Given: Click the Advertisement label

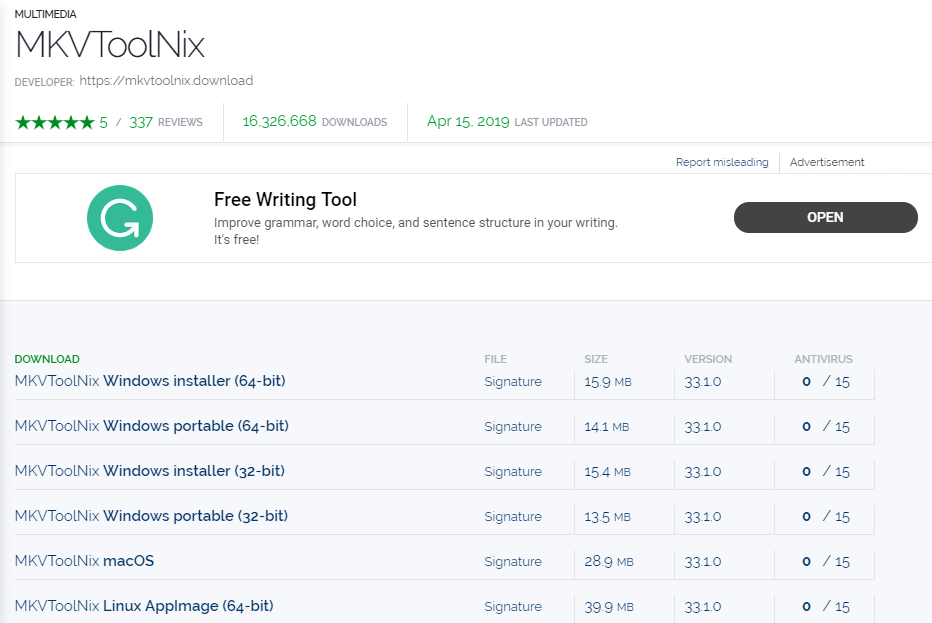Looking at the screenshot, I should pyautogui.click(x=827, y=162).
